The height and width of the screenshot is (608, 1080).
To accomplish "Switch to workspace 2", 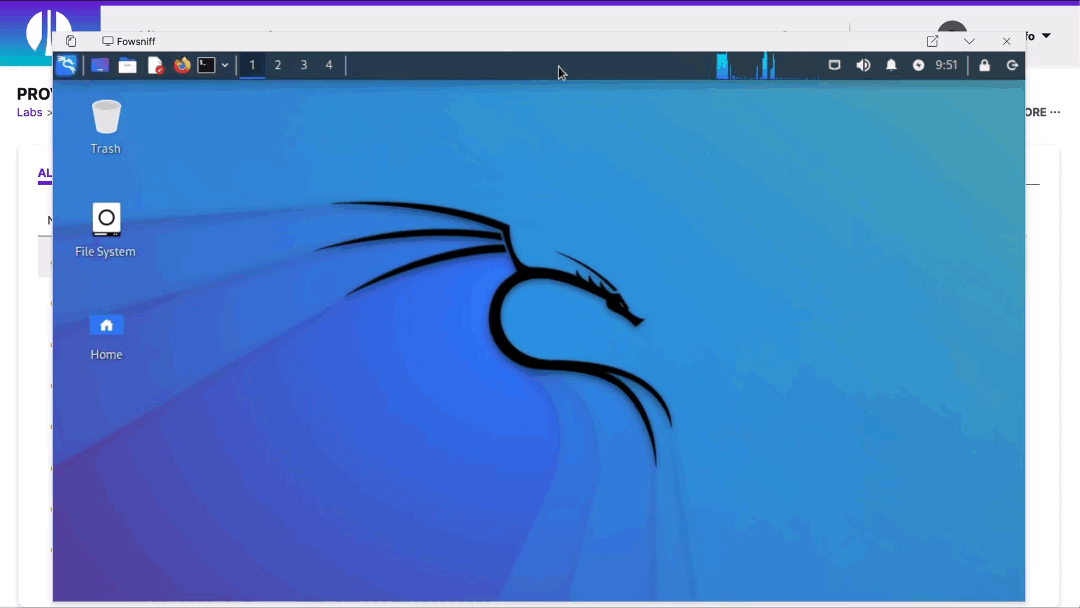I will (277, 65).
